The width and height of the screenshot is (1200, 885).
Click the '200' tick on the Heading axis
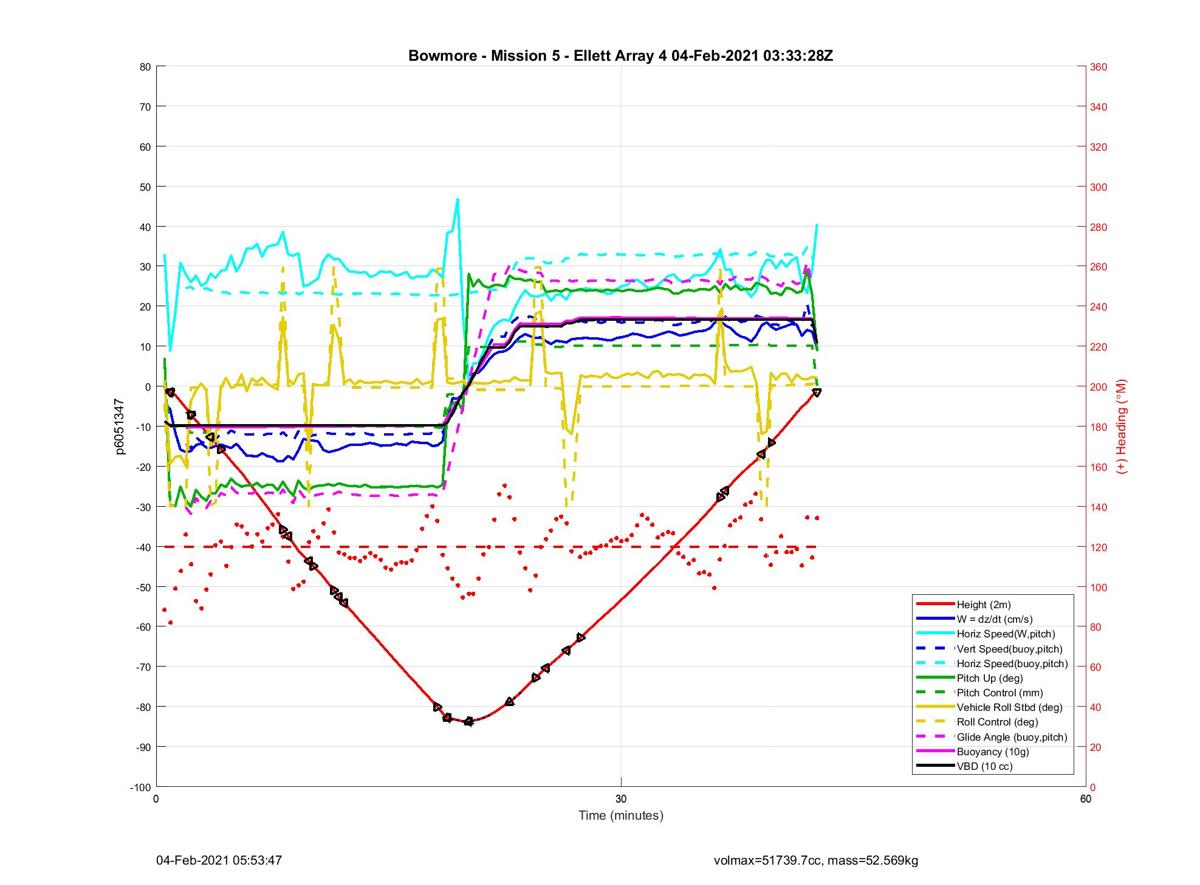point(1099,387)
